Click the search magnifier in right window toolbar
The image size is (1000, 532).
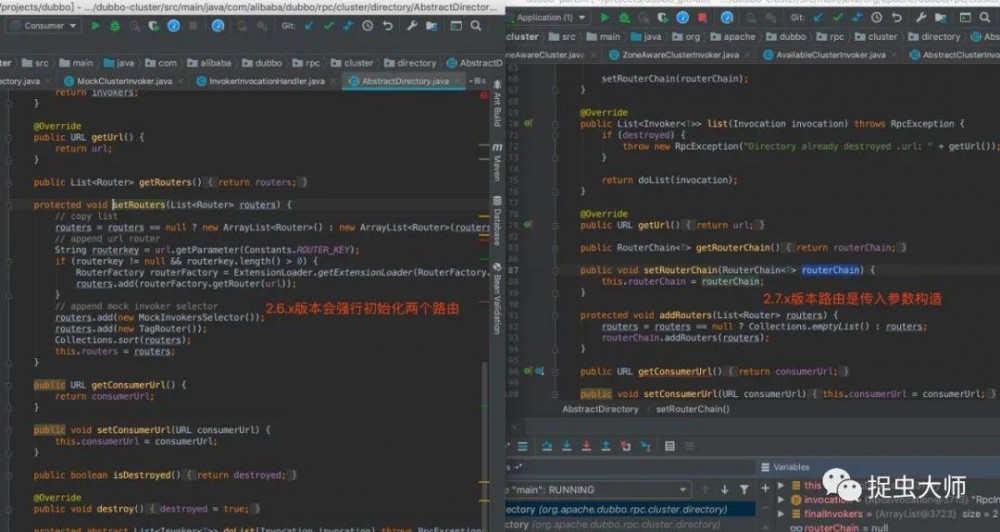[x=985, y=17]
